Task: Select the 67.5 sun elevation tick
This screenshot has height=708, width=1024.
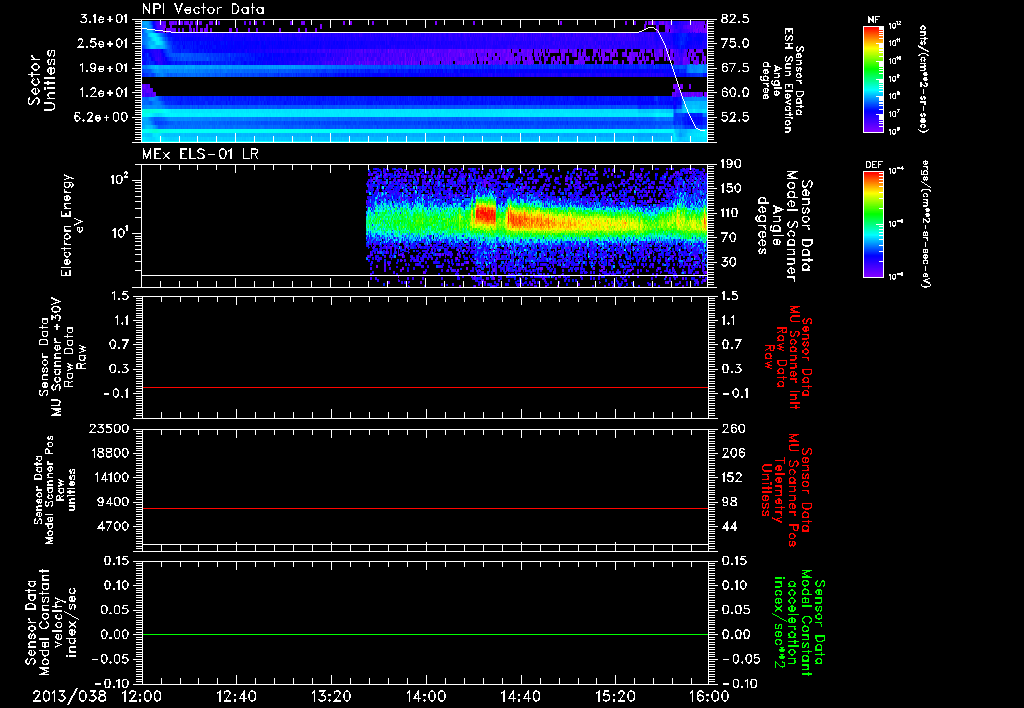Action: (735, 68)
